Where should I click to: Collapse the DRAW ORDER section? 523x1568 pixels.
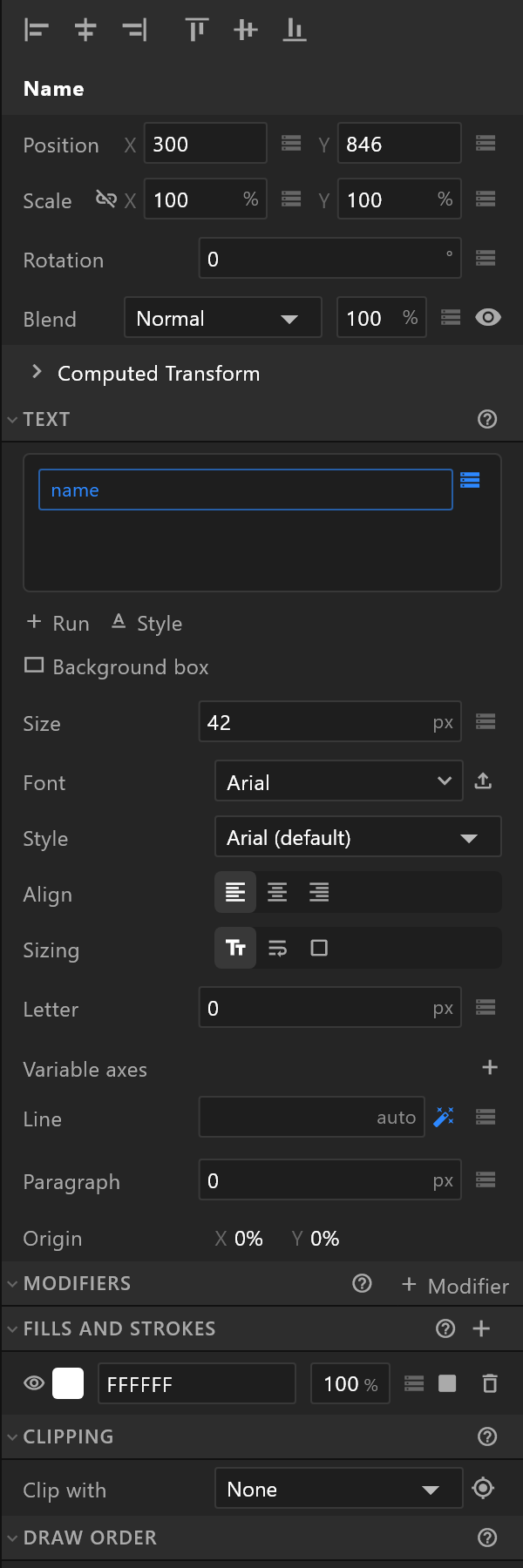[12, 1538]
